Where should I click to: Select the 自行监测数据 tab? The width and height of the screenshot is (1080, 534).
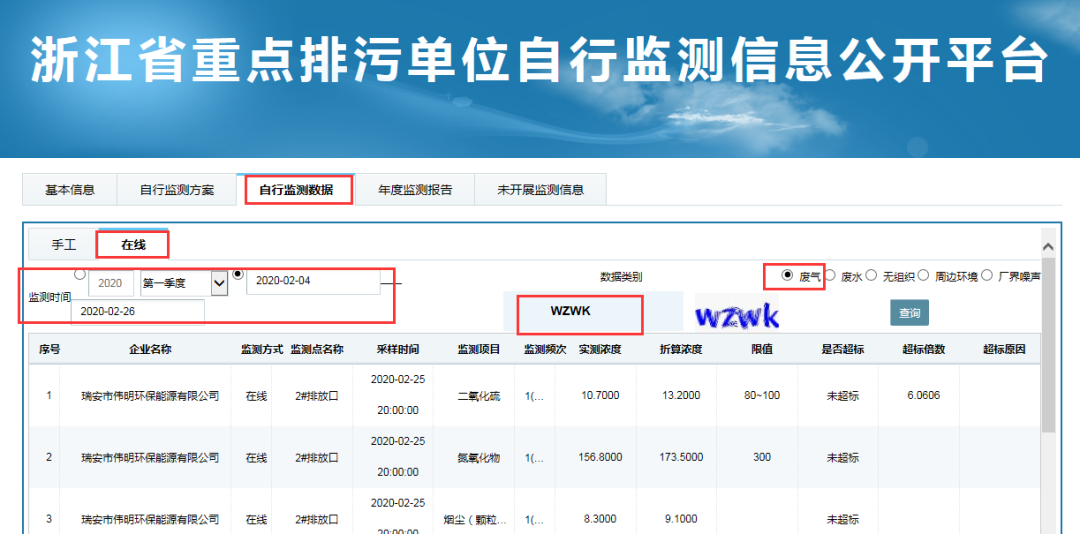[x=296, y=190]
